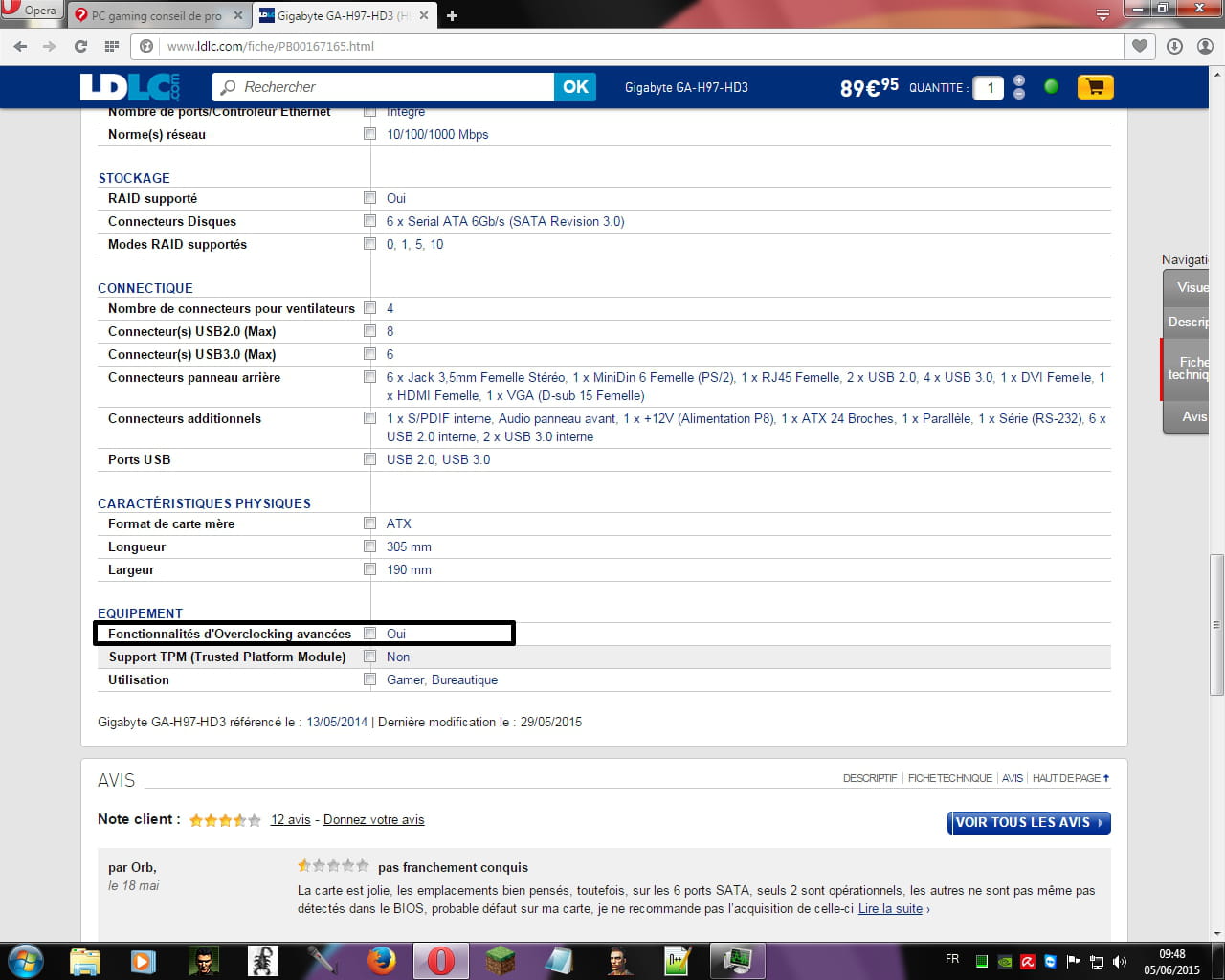The image size is (1225, 980).
Task: Open the scorpion app on the taskbar
Action: pyautogui.click(x=262, y=960)
